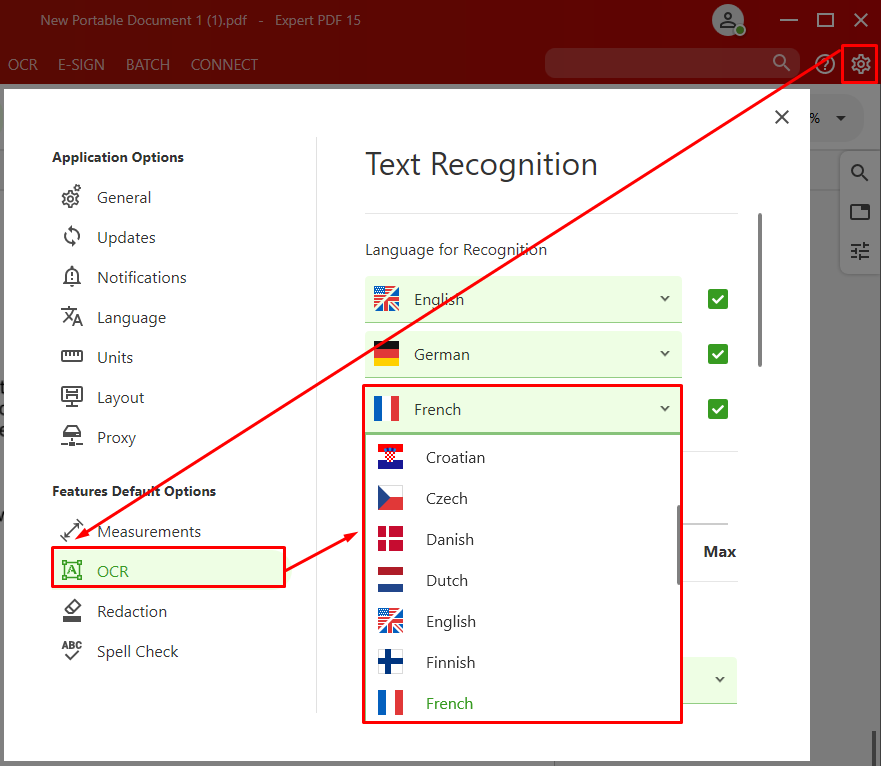The height and width of the screenshot is (766, 881).
Task: Choose Finnish from the language list
Action: pos(523,663)
